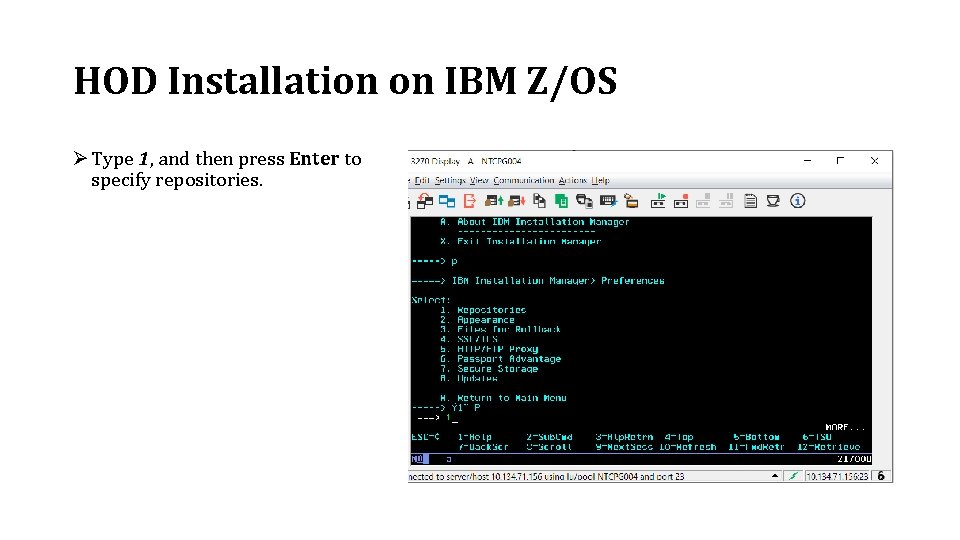Click the connected-to-server status bar message
This screenshot has width=960, height=540.
coord(546,476)
